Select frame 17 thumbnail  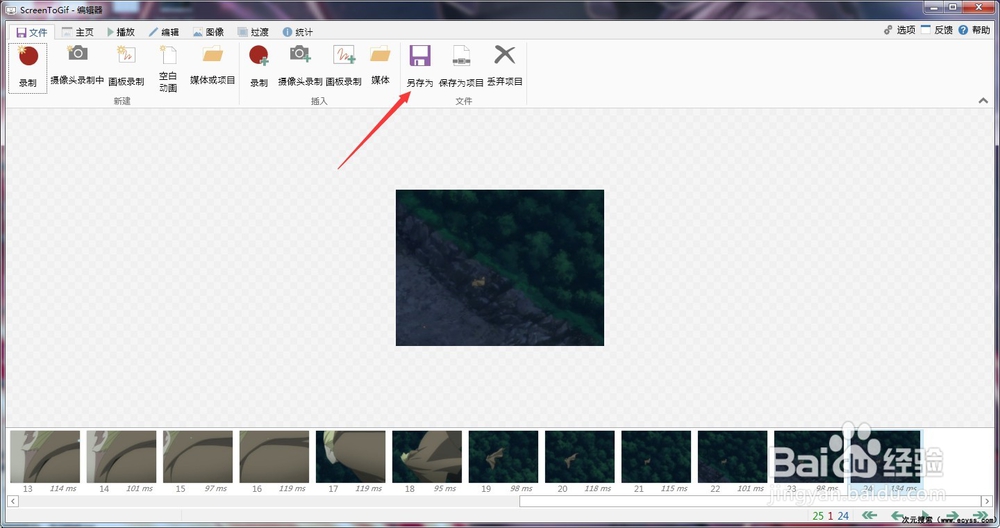click(351, 457)
